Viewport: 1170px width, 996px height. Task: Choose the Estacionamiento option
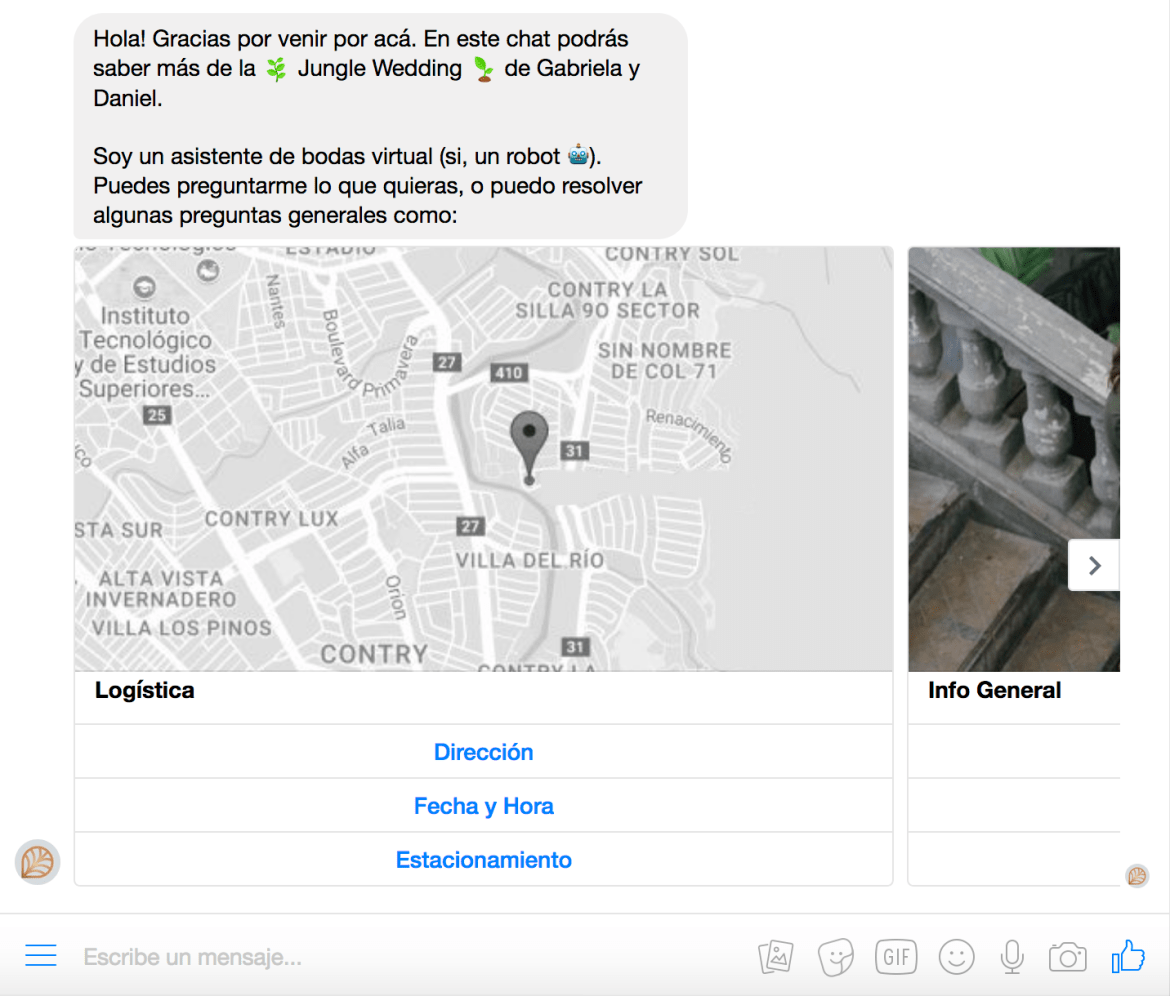click(x=484, y=859)
